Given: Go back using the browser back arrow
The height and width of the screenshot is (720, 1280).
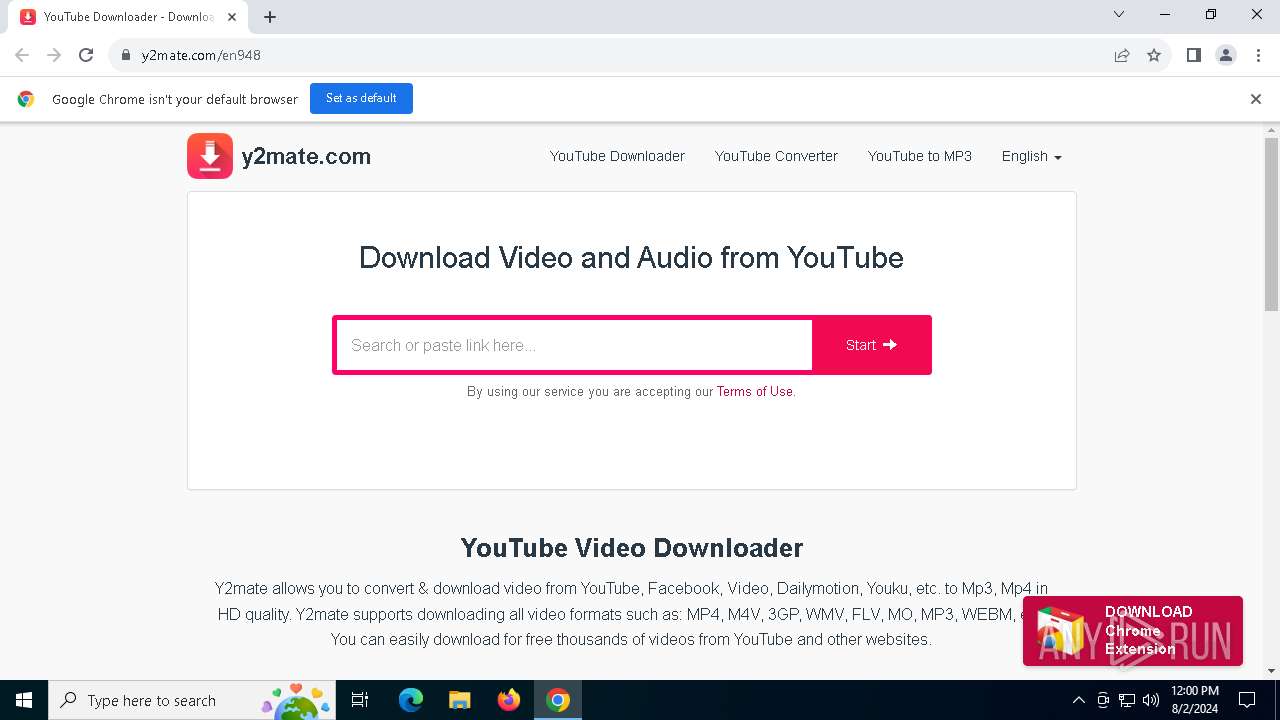Looking at the screenshot, I should click(x=22, y=55).
